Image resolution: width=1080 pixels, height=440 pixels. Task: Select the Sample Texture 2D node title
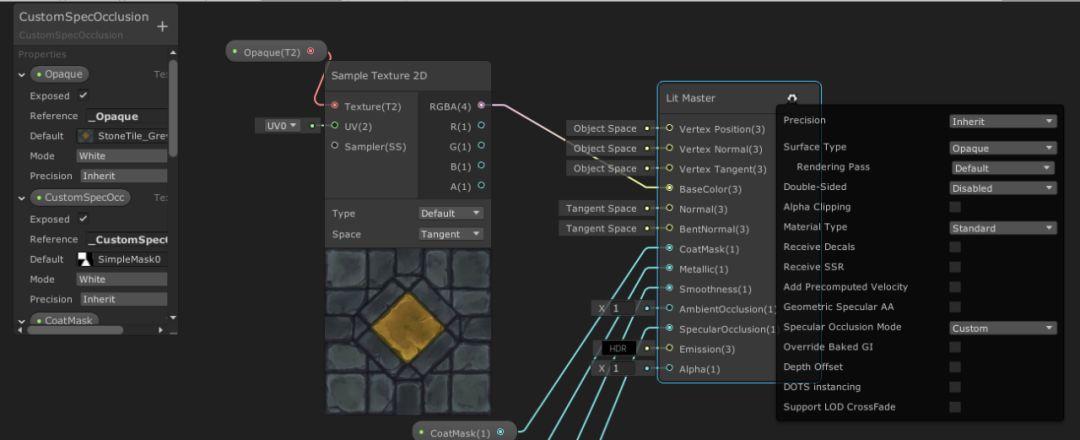pos(380,76)
